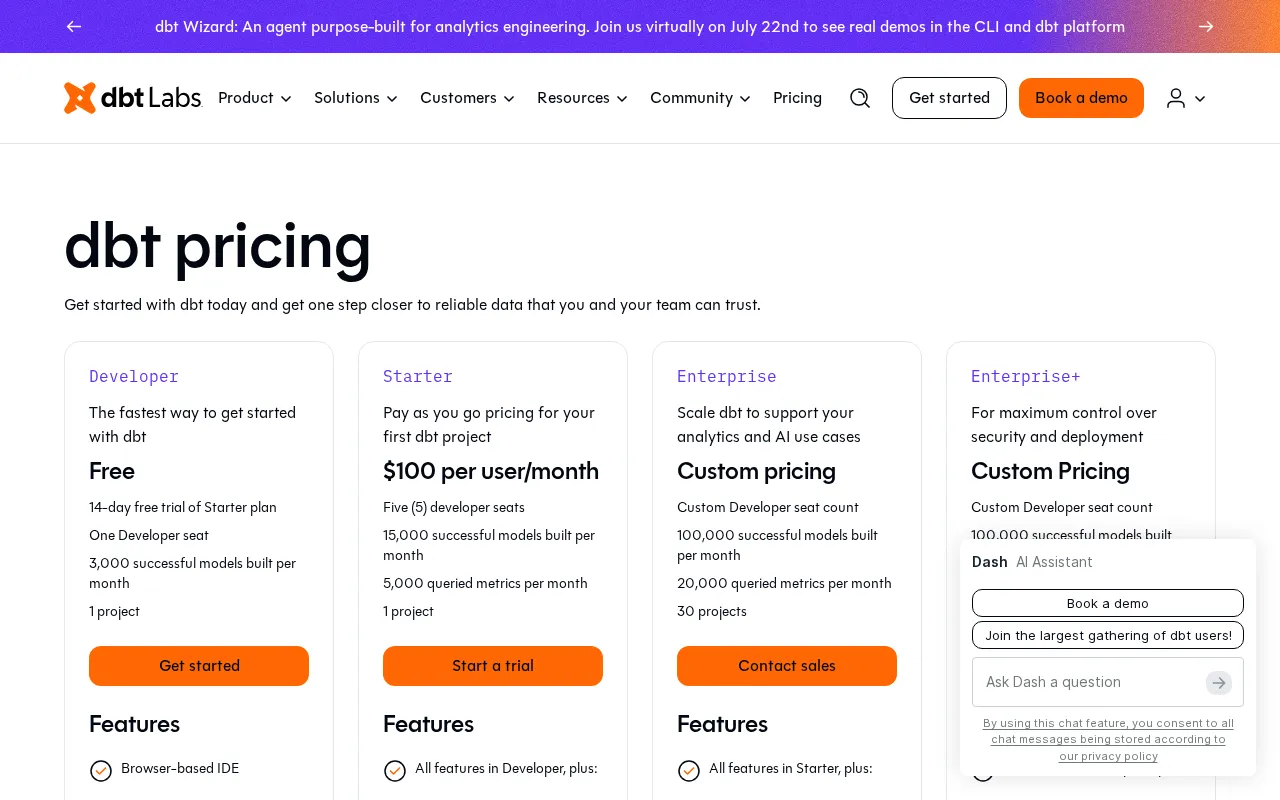Send the Dash question with arrow button
This screenshot has height=800, width=1280.
pos(1219,682)
